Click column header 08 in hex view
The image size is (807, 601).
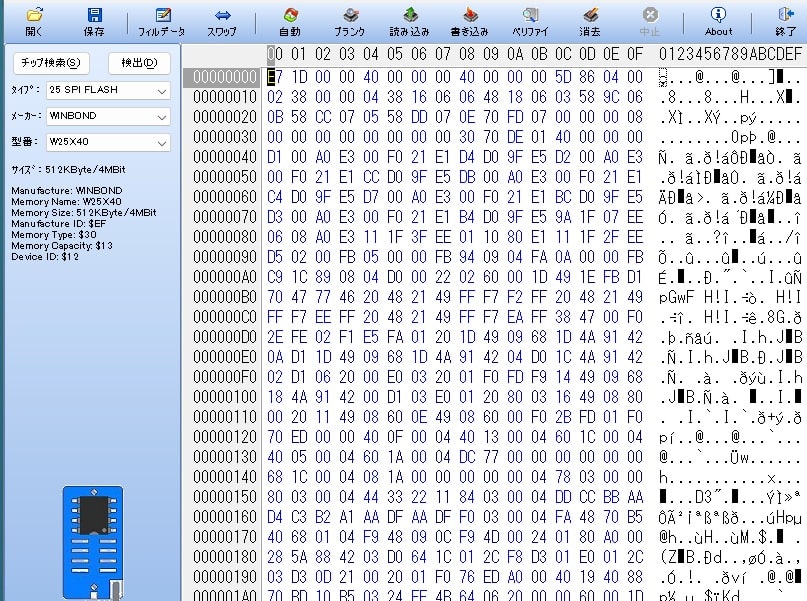(x=467, y=54)
